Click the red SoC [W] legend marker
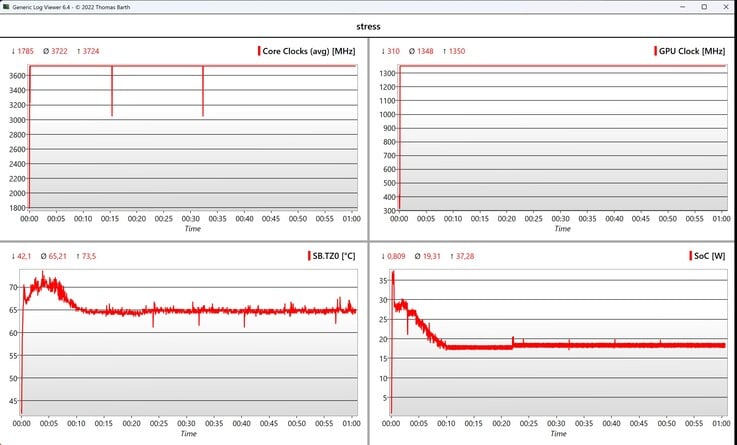The height and width of the screenshot is (445, 737). pos(690,256)
